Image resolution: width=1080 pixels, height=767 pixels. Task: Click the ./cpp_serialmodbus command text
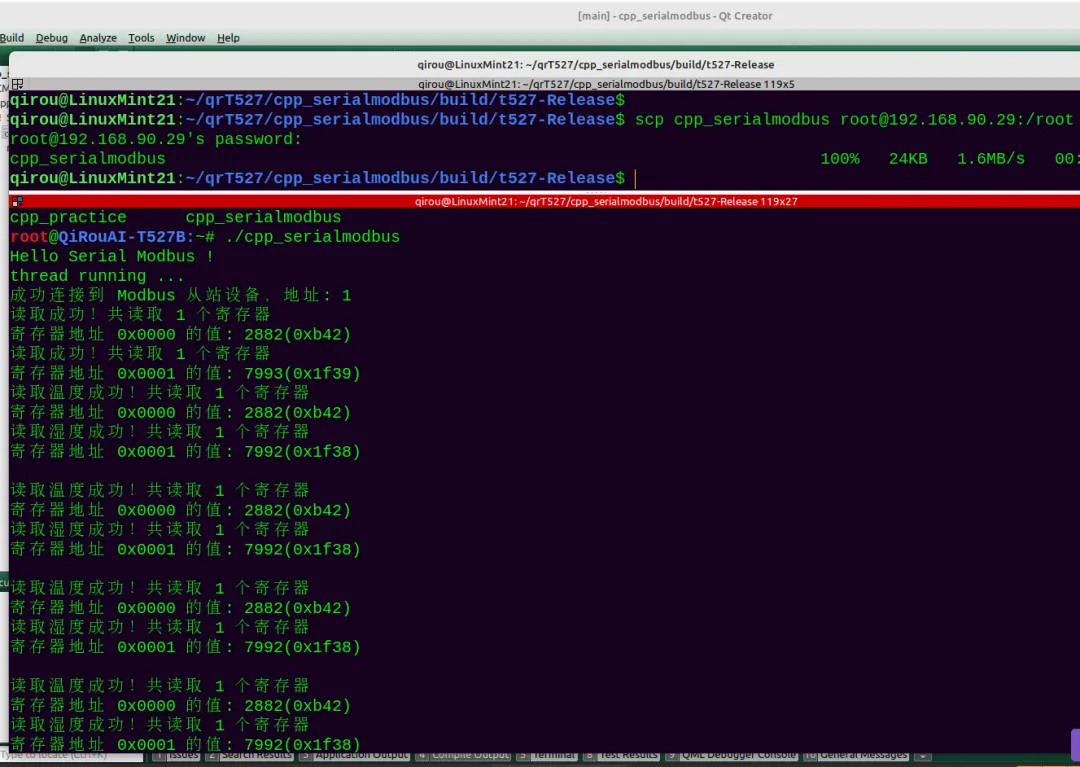[x=312, y=237]
